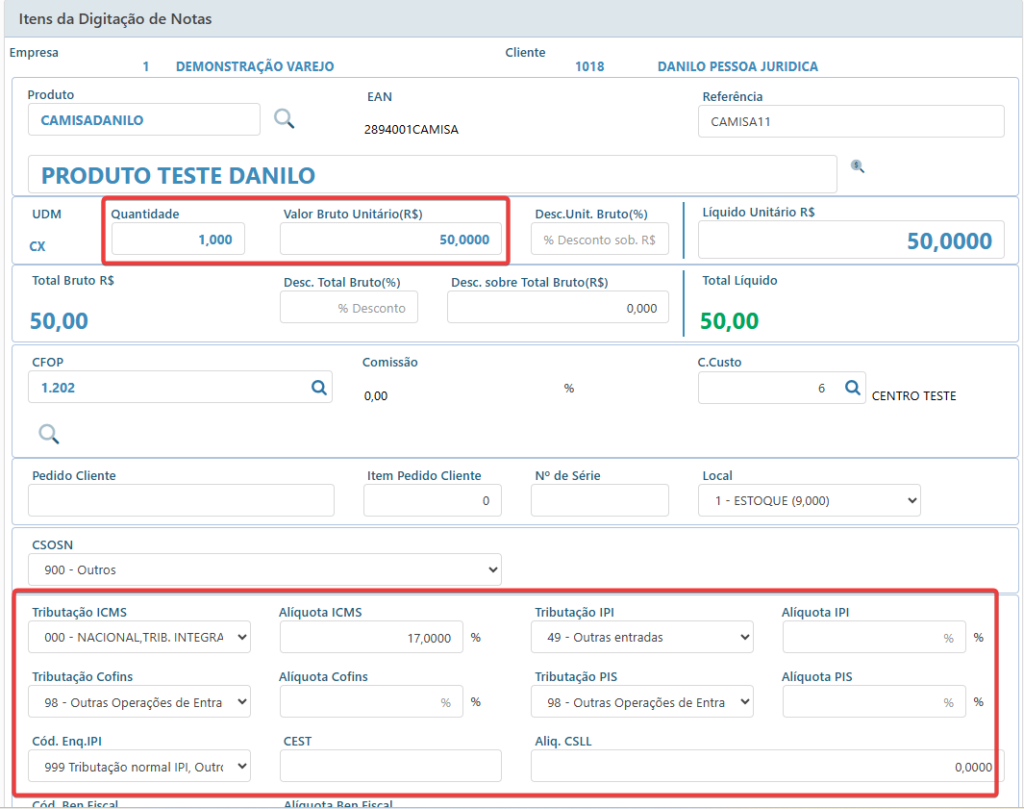
Task: Click the Nº de Série field
Action: (600, 500)
